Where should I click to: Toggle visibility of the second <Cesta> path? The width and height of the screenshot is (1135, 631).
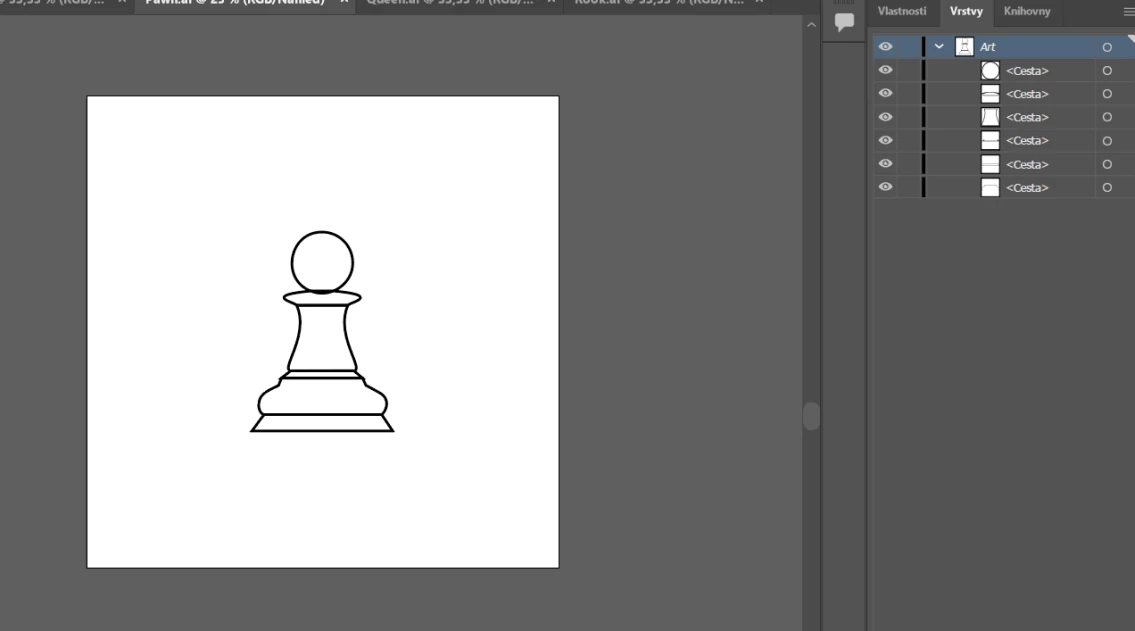885,93
